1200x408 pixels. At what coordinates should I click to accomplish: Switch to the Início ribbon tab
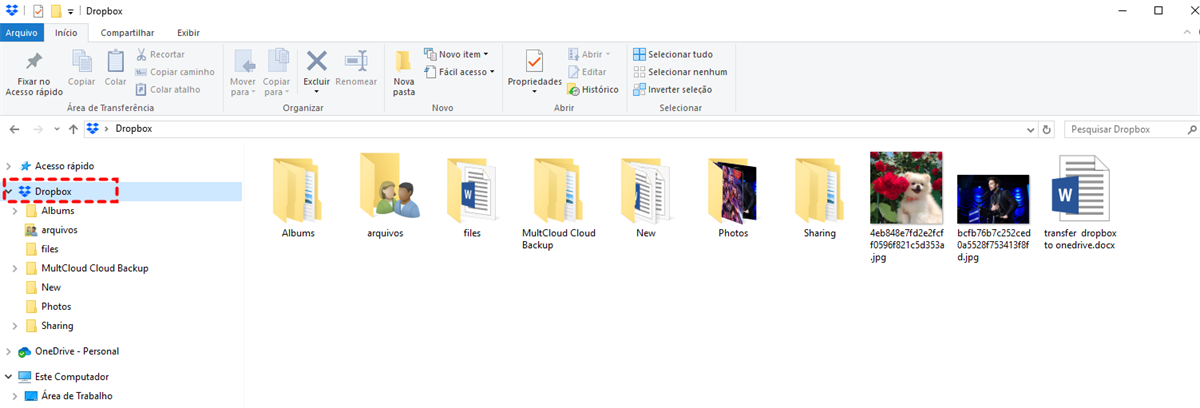[x=66, y=33]
